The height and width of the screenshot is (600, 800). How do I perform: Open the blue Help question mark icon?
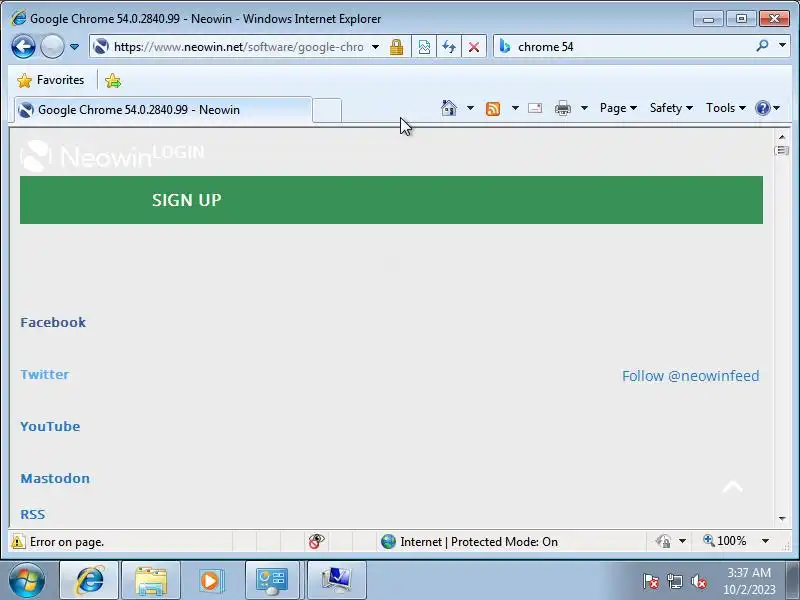point(763,108)
